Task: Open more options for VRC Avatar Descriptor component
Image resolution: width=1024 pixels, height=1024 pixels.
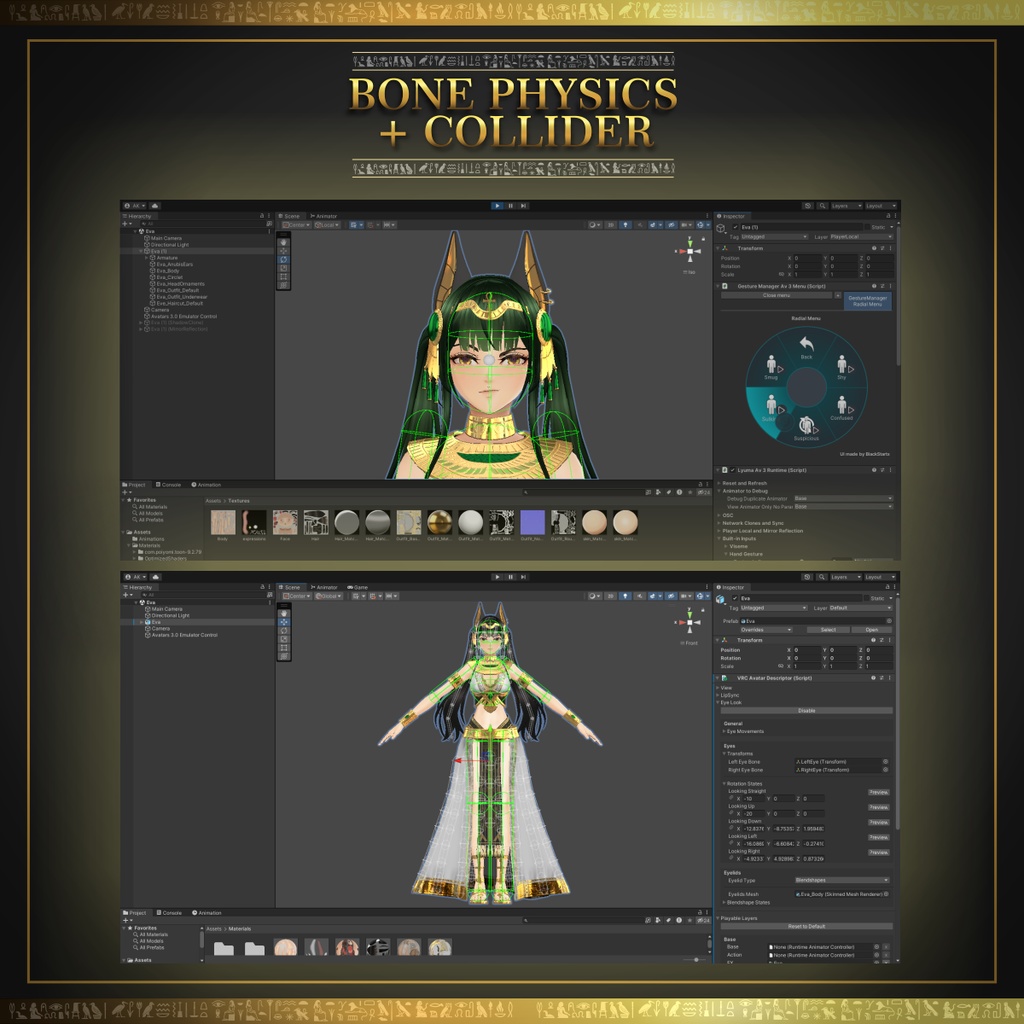Action: (890, 678)
